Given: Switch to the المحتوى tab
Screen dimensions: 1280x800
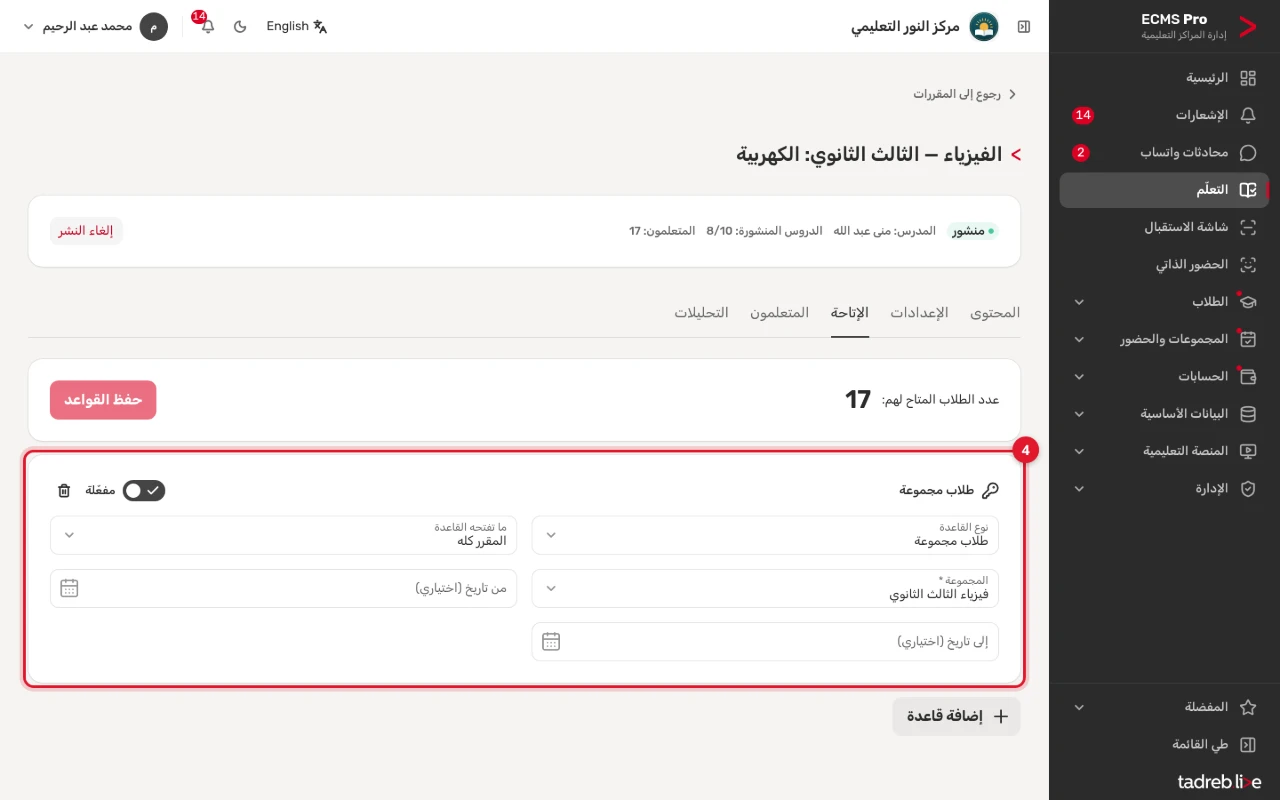Looking at the screenshot, I should coord(995,313).
